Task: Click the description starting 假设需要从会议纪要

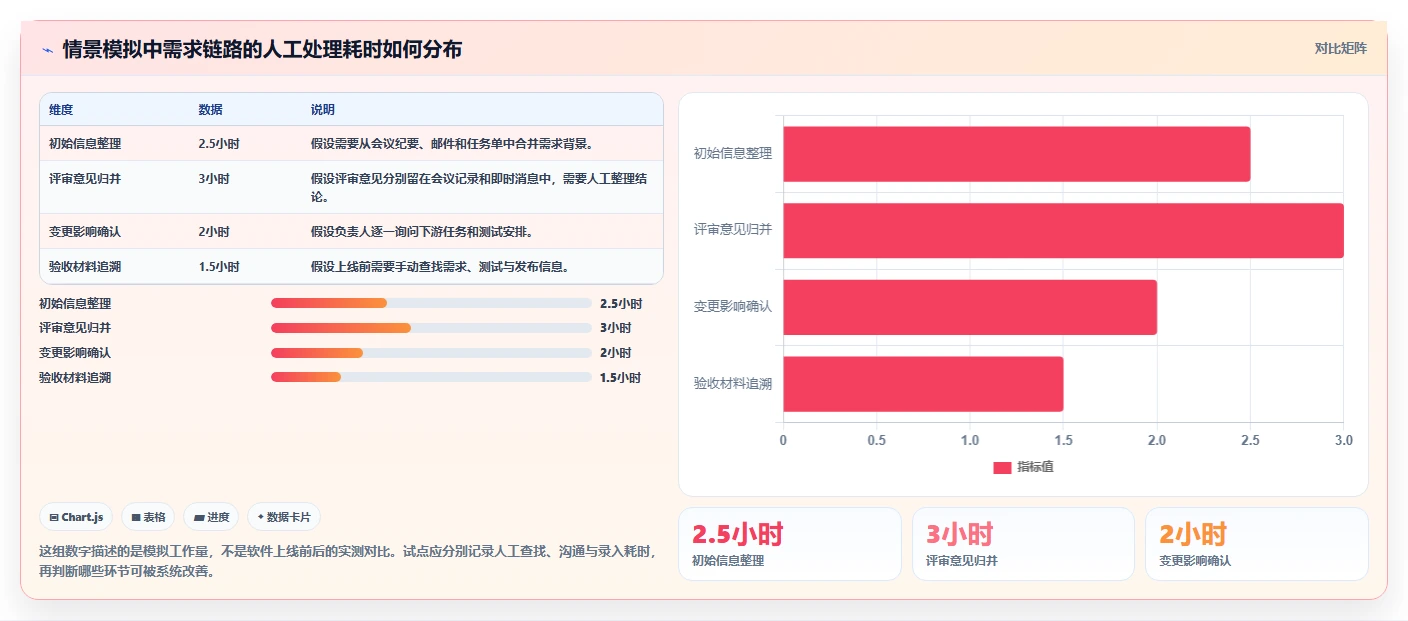Action: click(x=453, y=144)
